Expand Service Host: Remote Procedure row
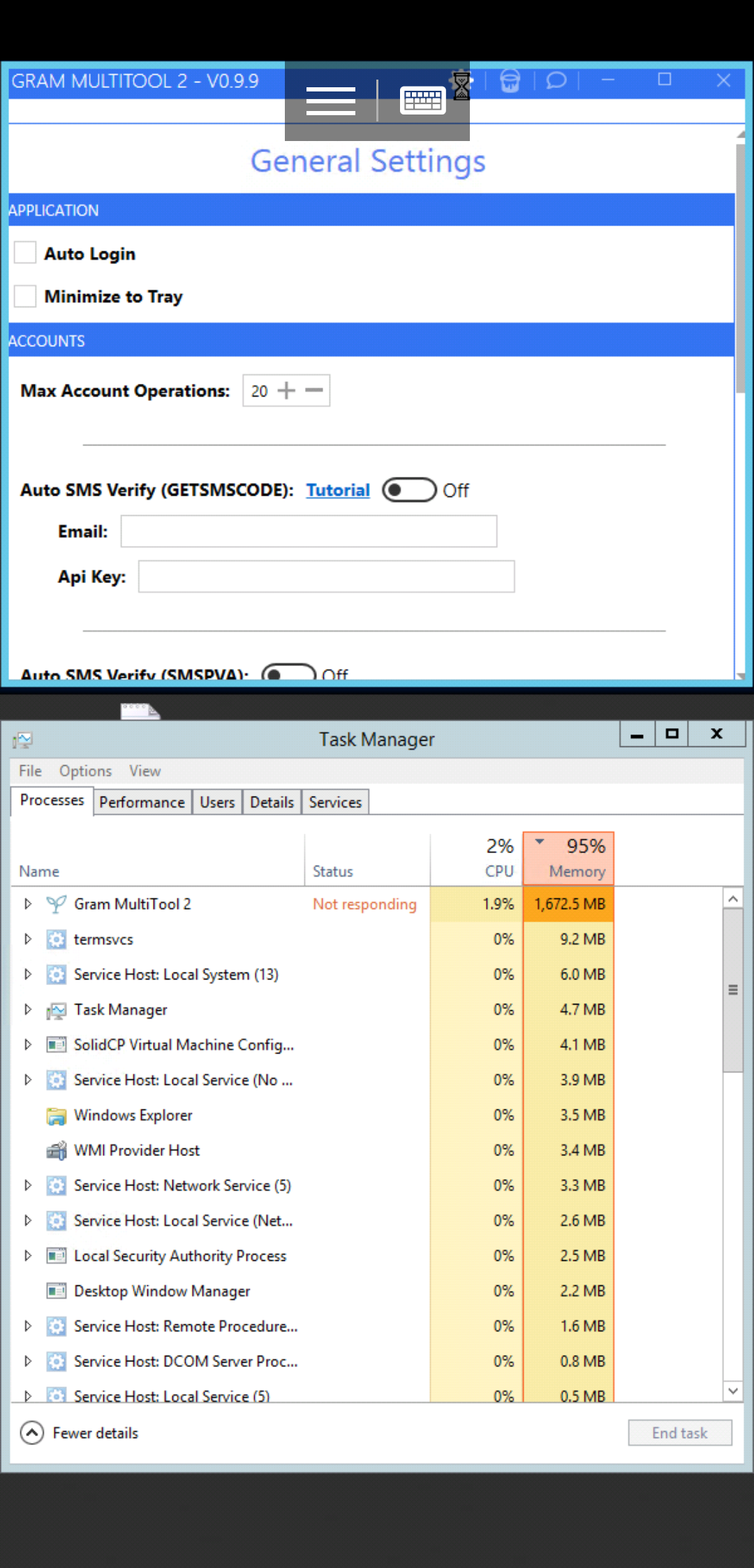Screen dimensions: 754x1568 [28, 1326]
